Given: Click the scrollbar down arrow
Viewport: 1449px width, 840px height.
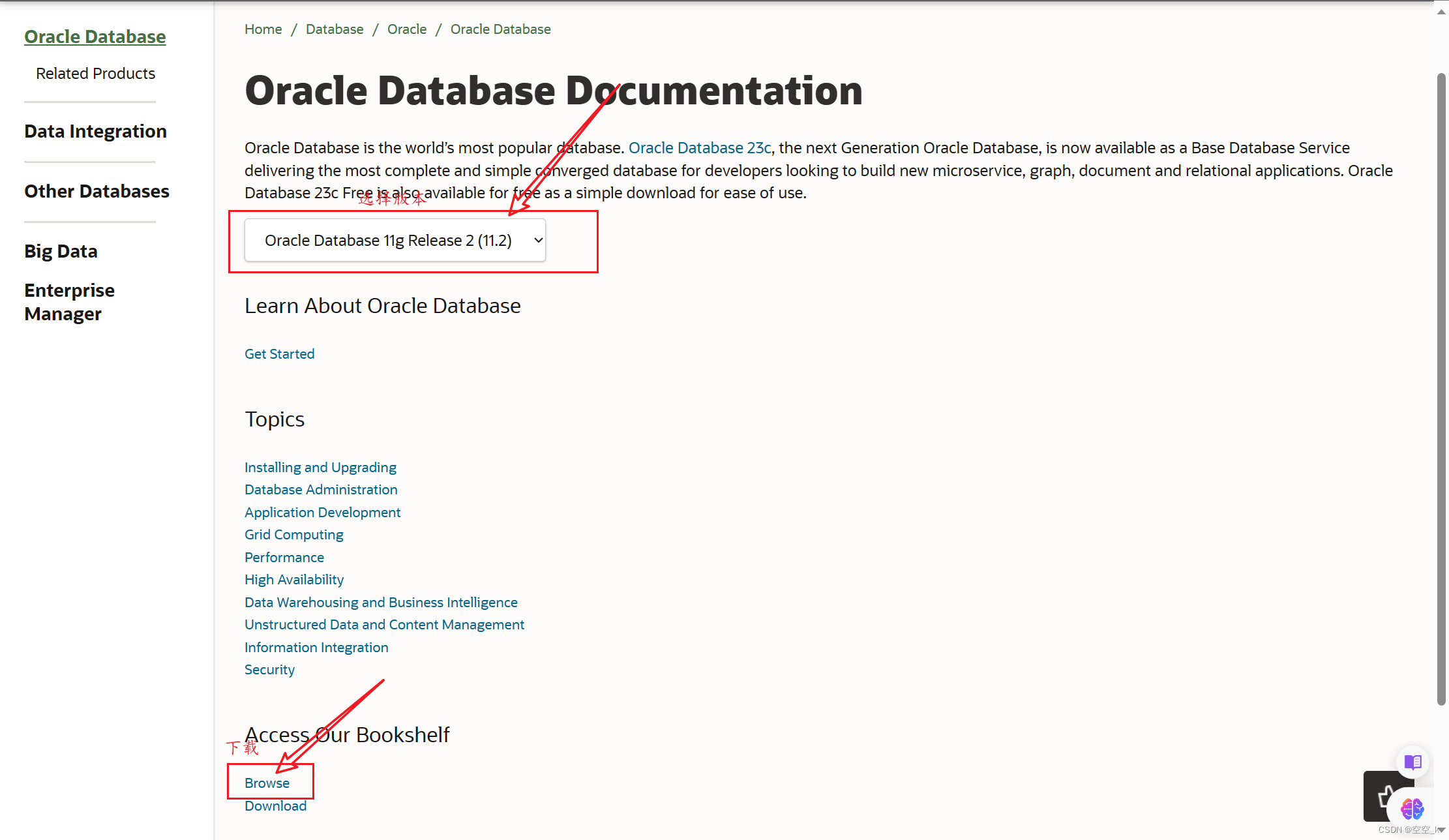Looking at the screenshot, I should click(1441, 830).
